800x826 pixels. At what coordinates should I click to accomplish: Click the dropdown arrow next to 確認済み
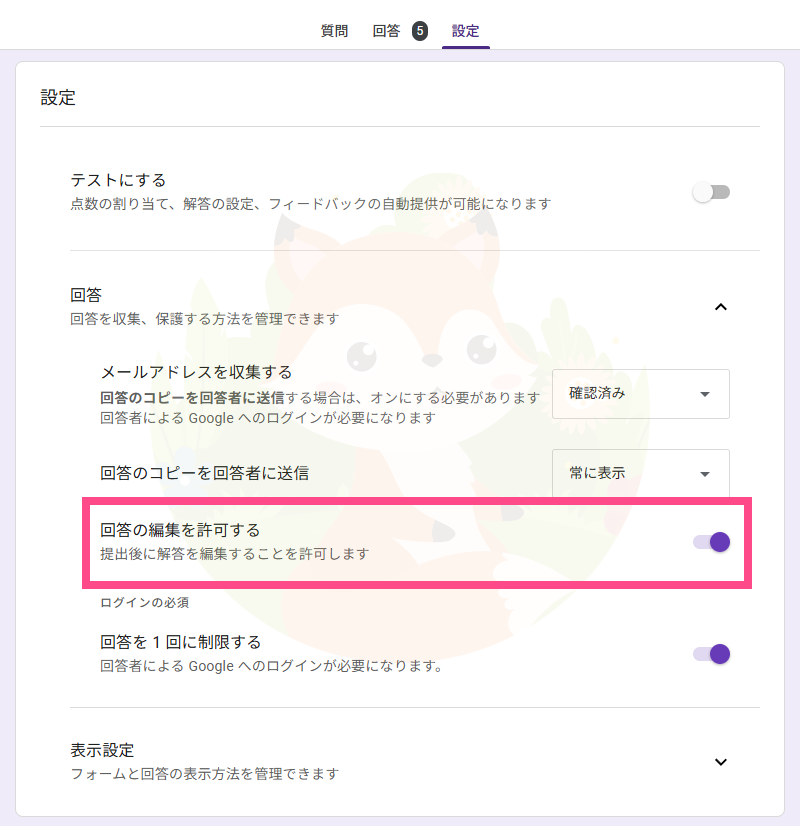coord(706,393)
